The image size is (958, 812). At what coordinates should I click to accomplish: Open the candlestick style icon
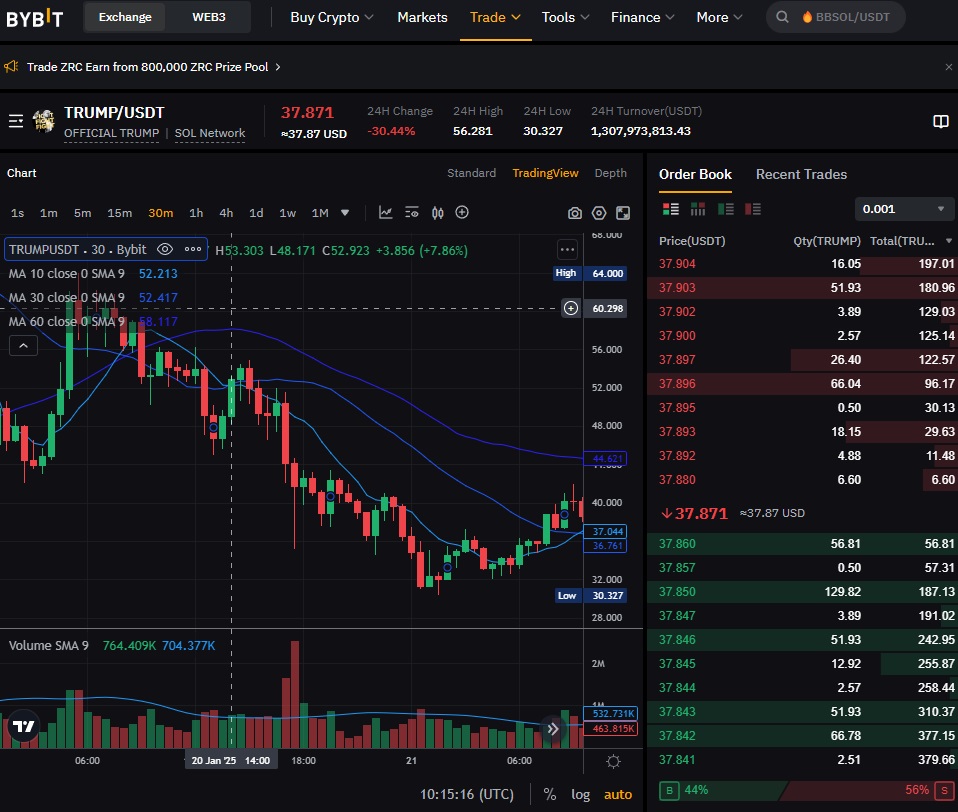coord(437,213)
